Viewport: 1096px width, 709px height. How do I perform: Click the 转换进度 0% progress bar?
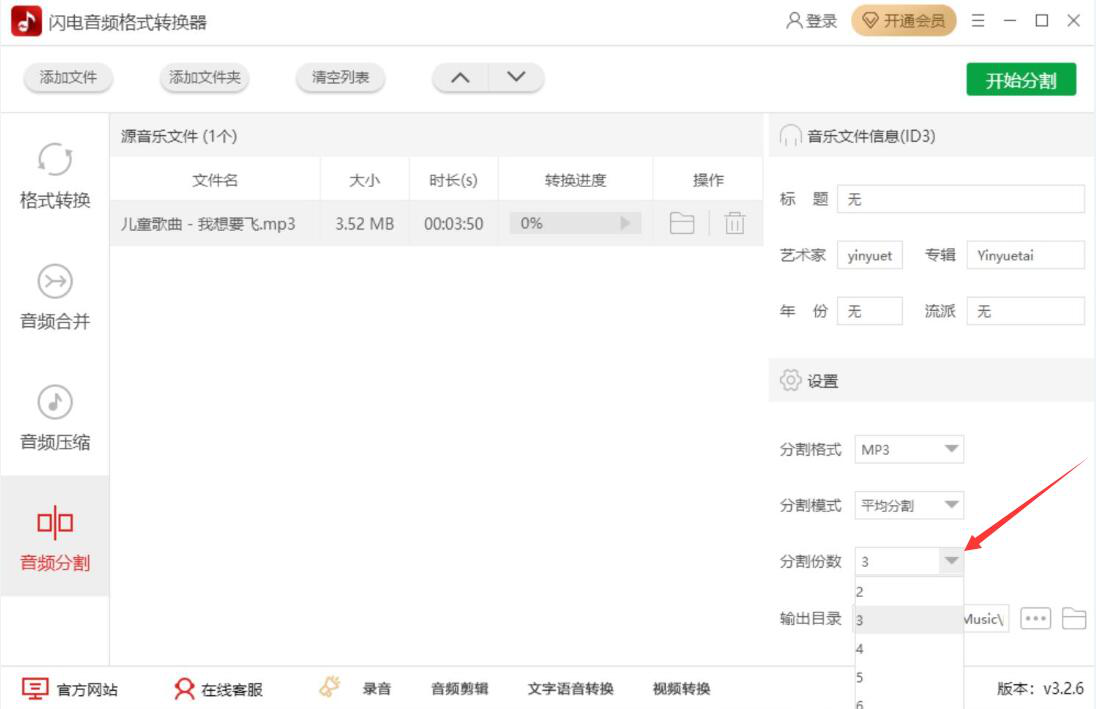pyautogui.click(x=575, y=223)
